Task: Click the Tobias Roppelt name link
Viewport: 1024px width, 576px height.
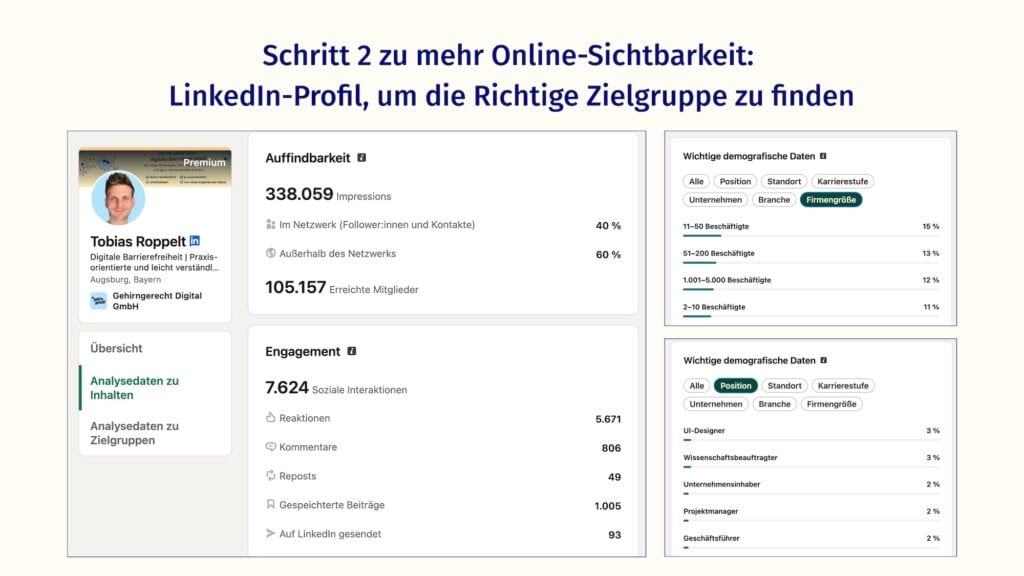Action: click(138, 242)
